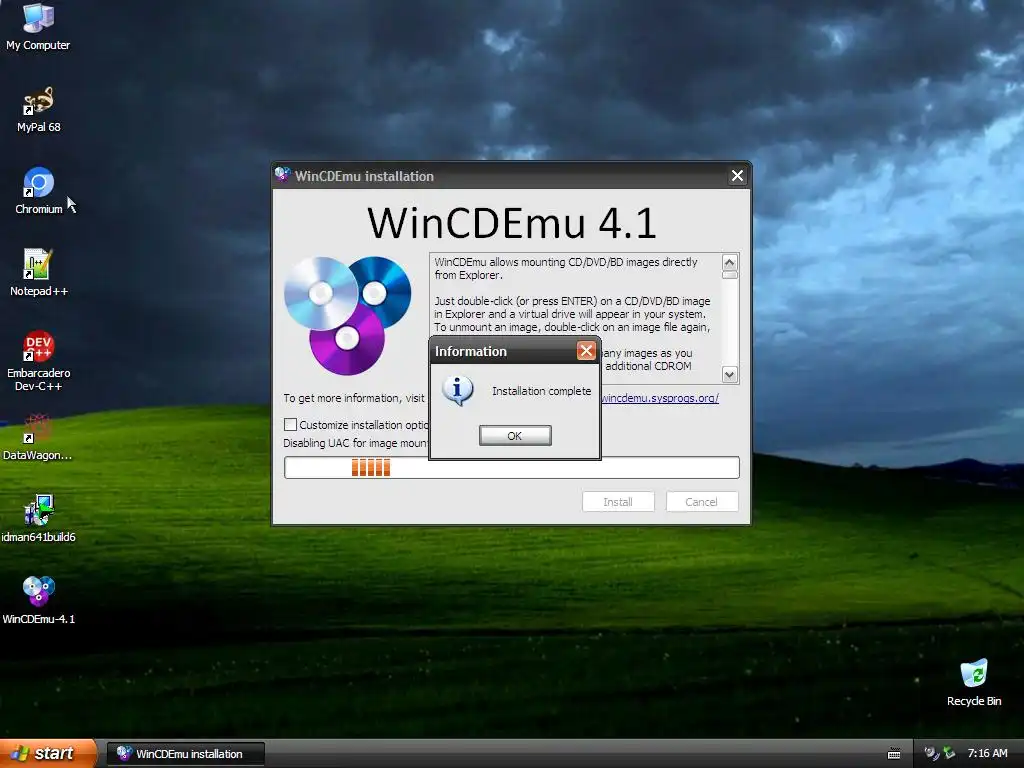The height and width of the screenshot is (768, 1024).
Task: Select idman641build6 installer icon
Action: coord(38,519)
